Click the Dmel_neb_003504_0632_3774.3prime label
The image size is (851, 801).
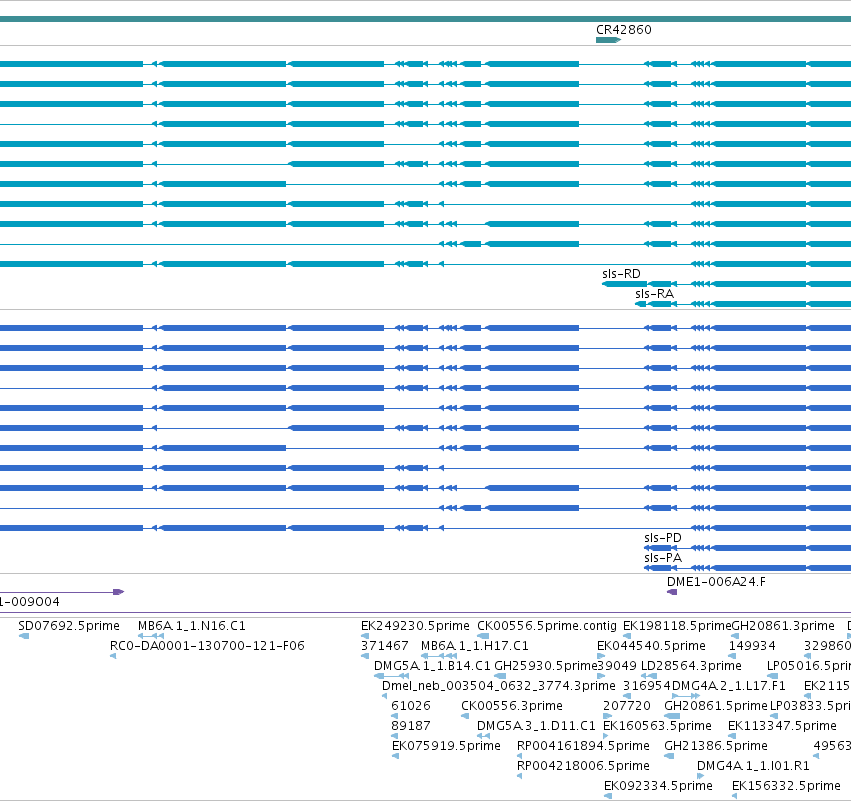(499, 686)
